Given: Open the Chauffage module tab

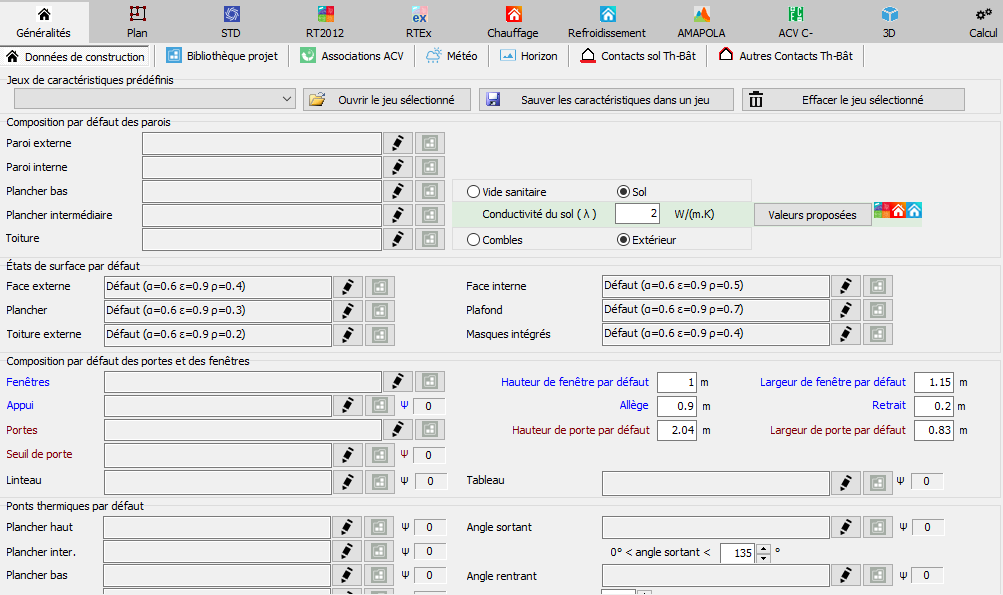Looking at the screenshot, I should [512, 22].
